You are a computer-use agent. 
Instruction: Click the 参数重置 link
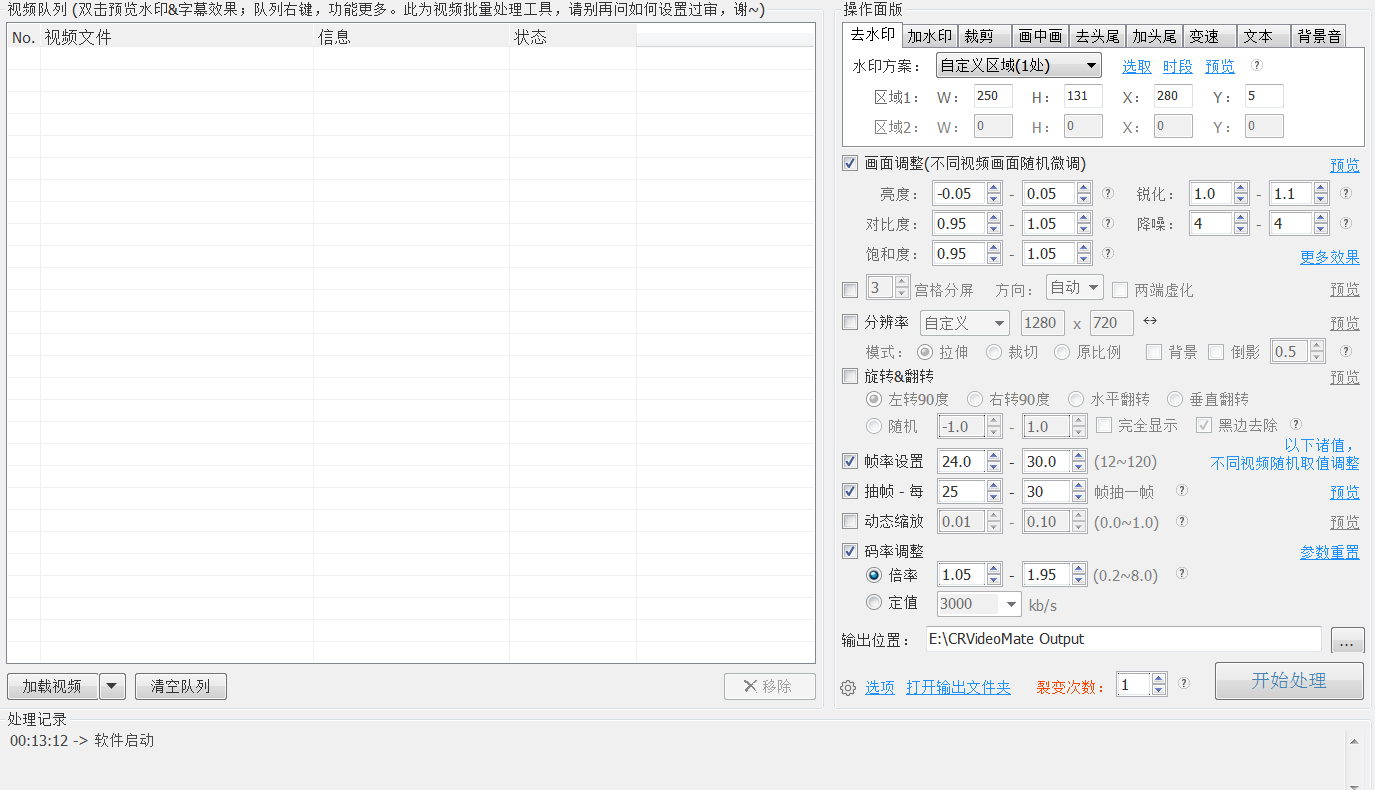tap(1329, 552)
